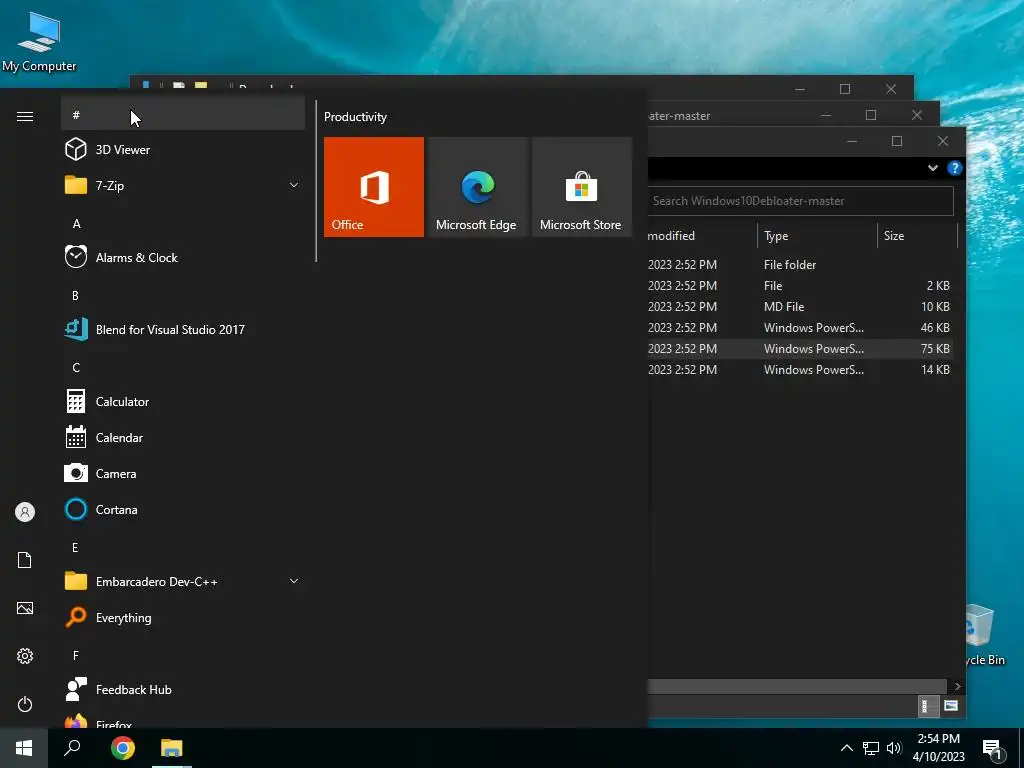This screenshot has width=1024, height=768.
Task: Launch the Camera app
Action: pos(183,473)
